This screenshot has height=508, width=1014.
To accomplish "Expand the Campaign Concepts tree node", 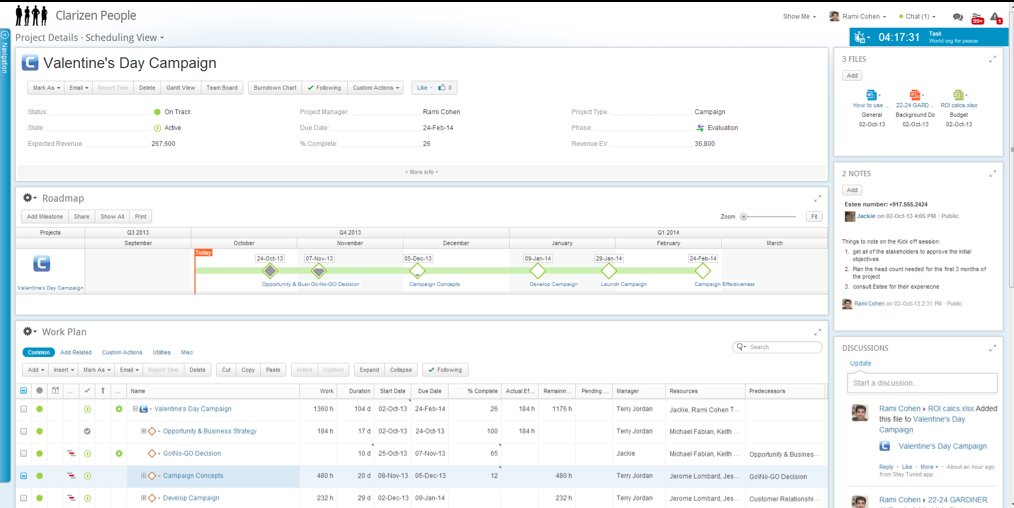I will [144, 476].
